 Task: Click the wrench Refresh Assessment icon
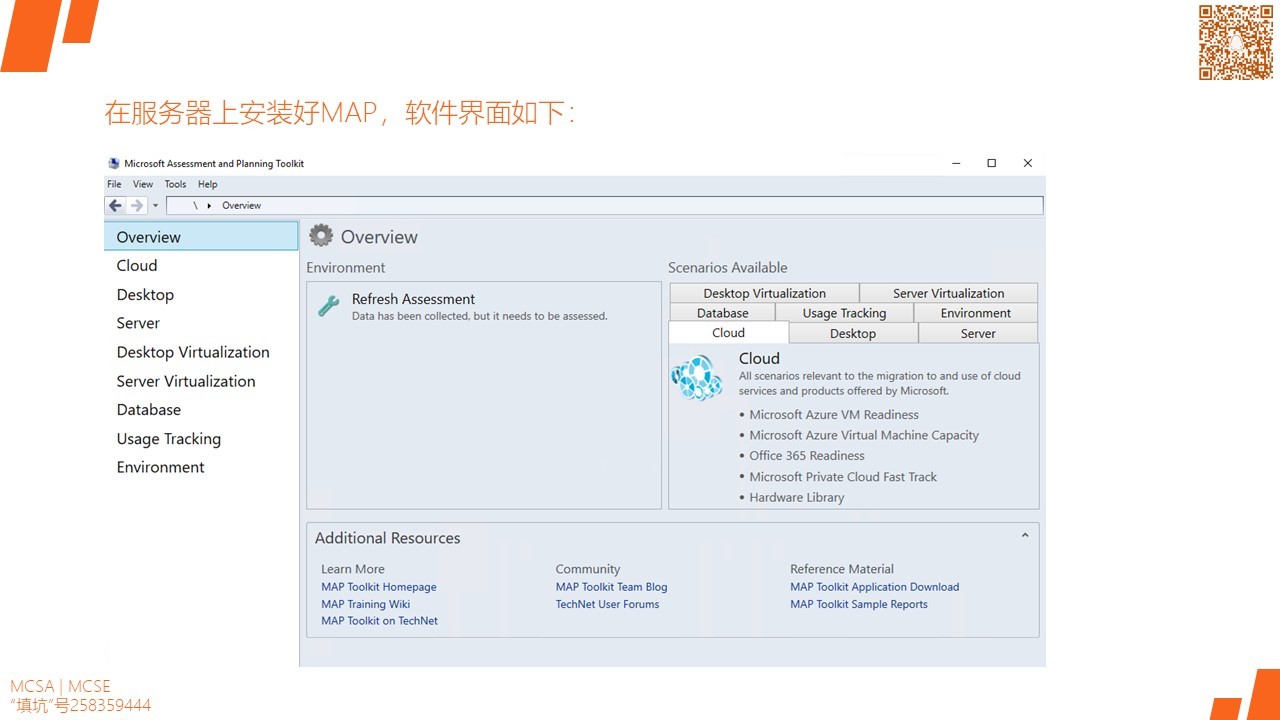tap(328, 306)
